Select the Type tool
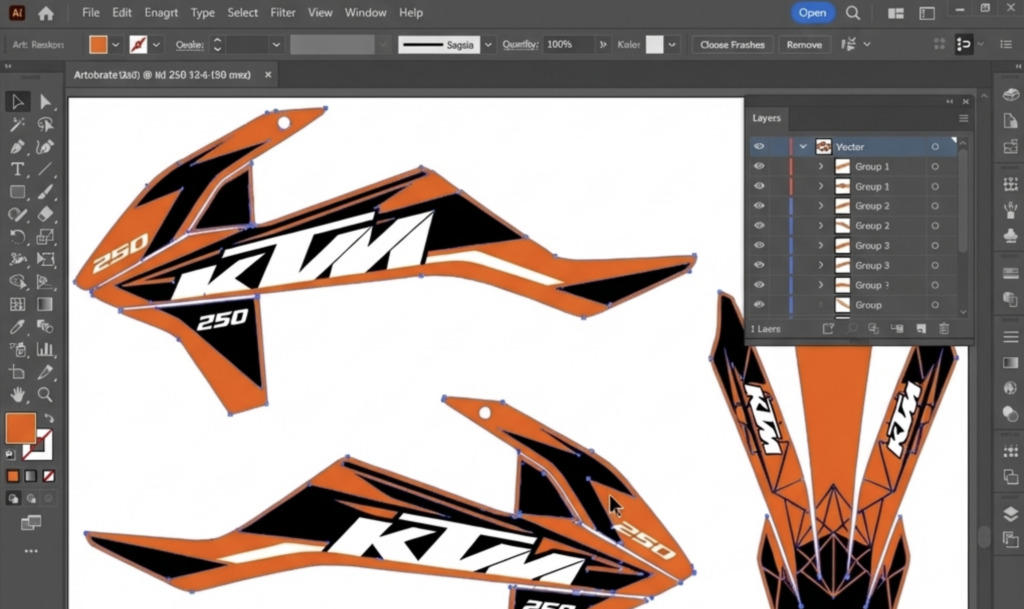The image size is (1024, 609). [x=17, y=168]
